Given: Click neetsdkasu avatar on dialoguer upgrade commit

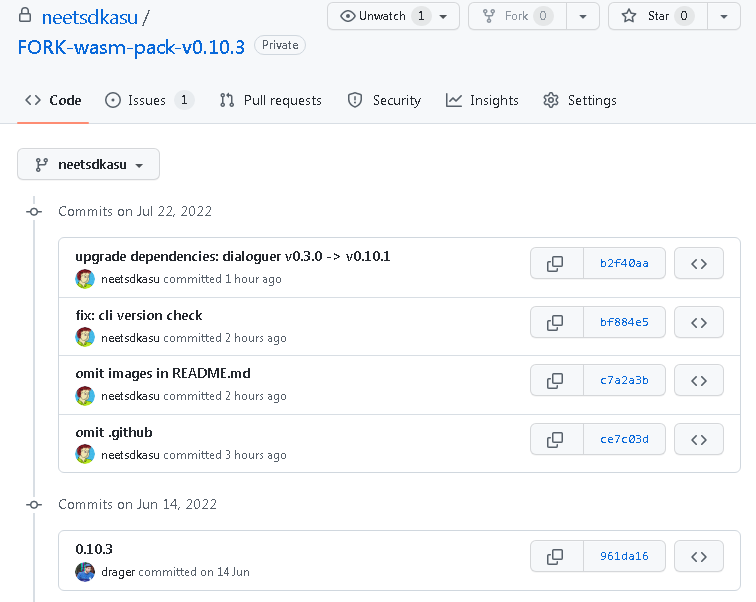Looking at the screenshot, I should [85, 279].
